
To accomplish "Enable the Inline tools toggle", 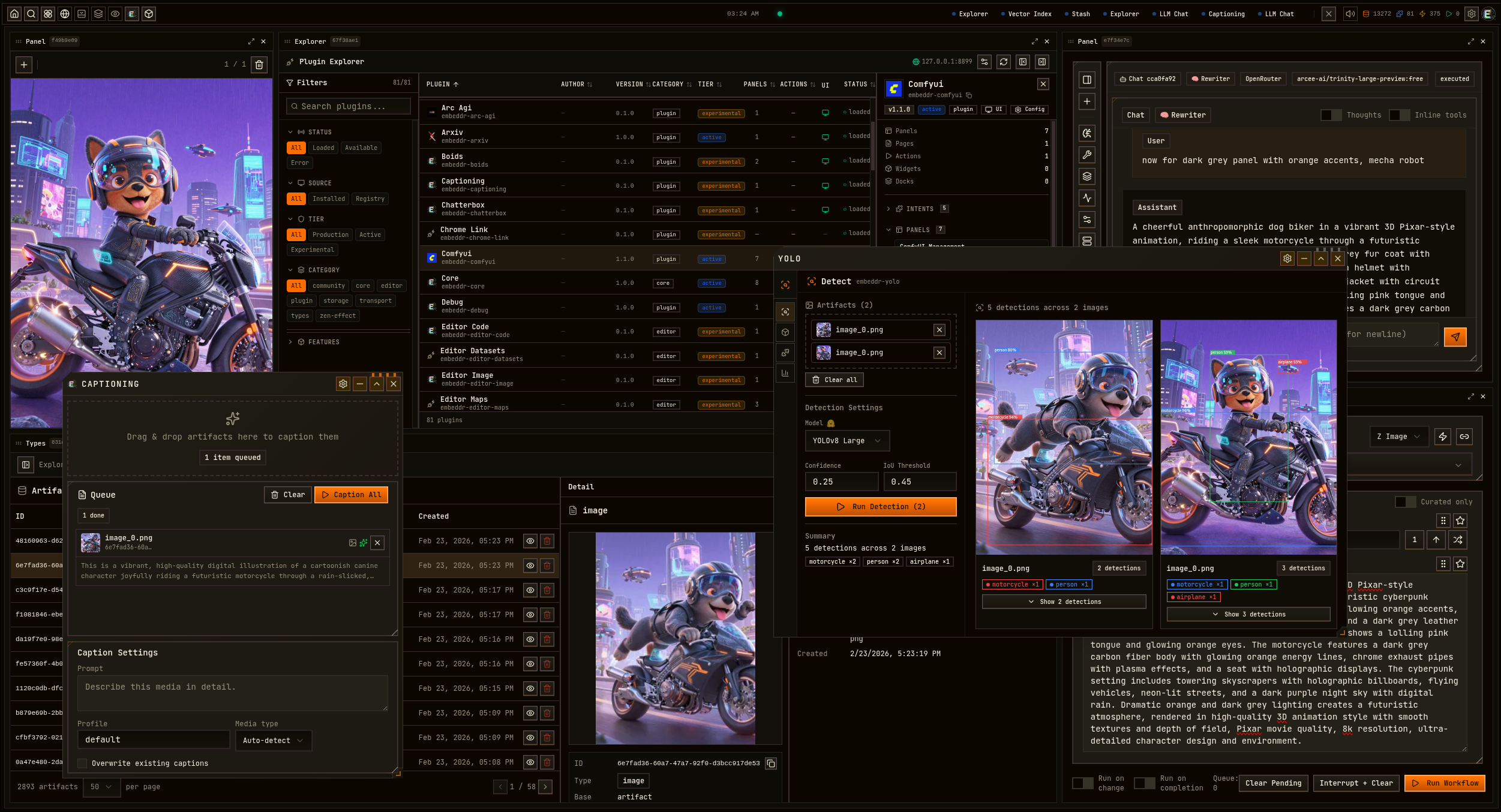I will pyautogui.click(x=1400, y=115).
